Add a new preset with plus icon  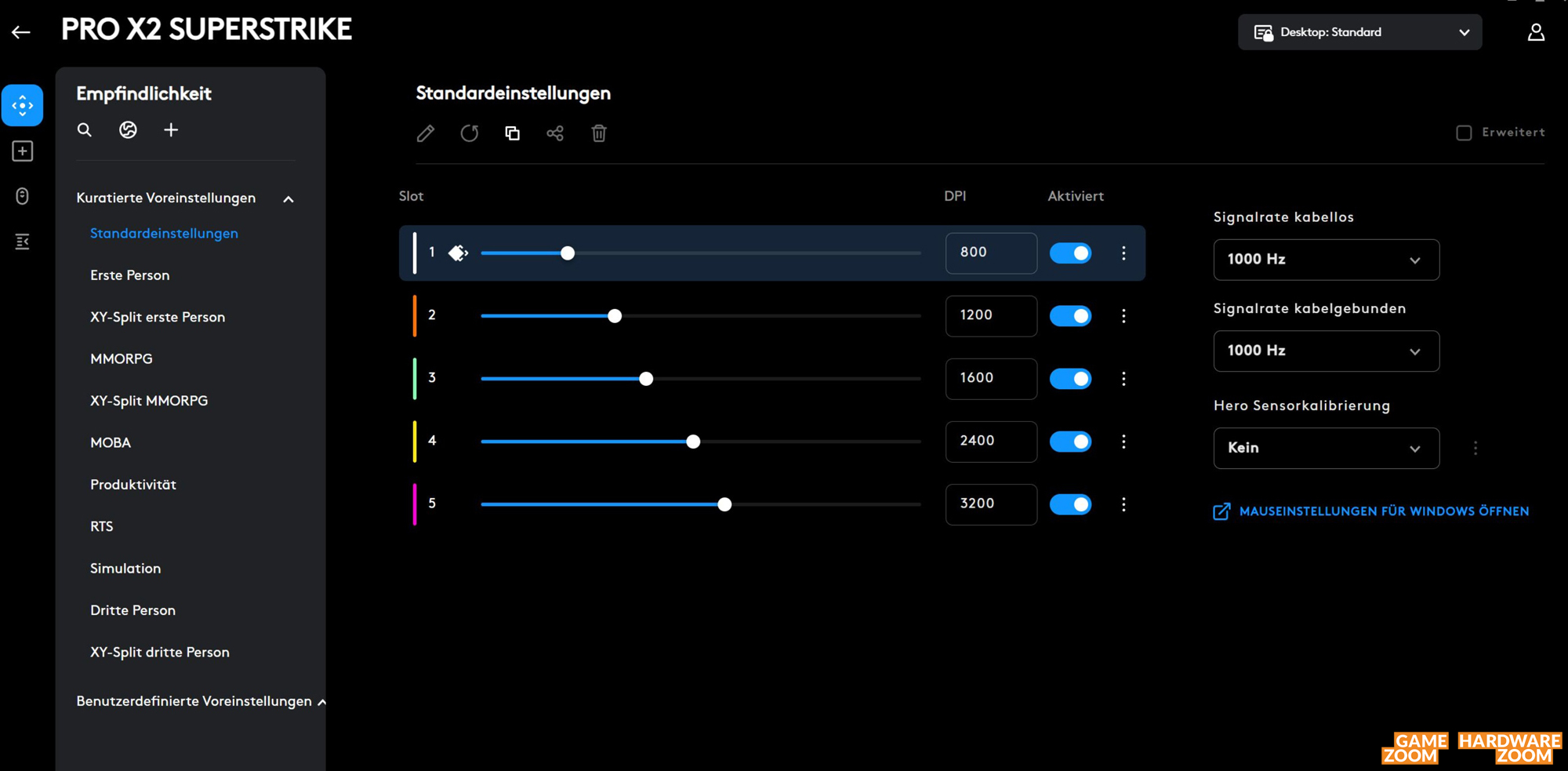[171, 130]
